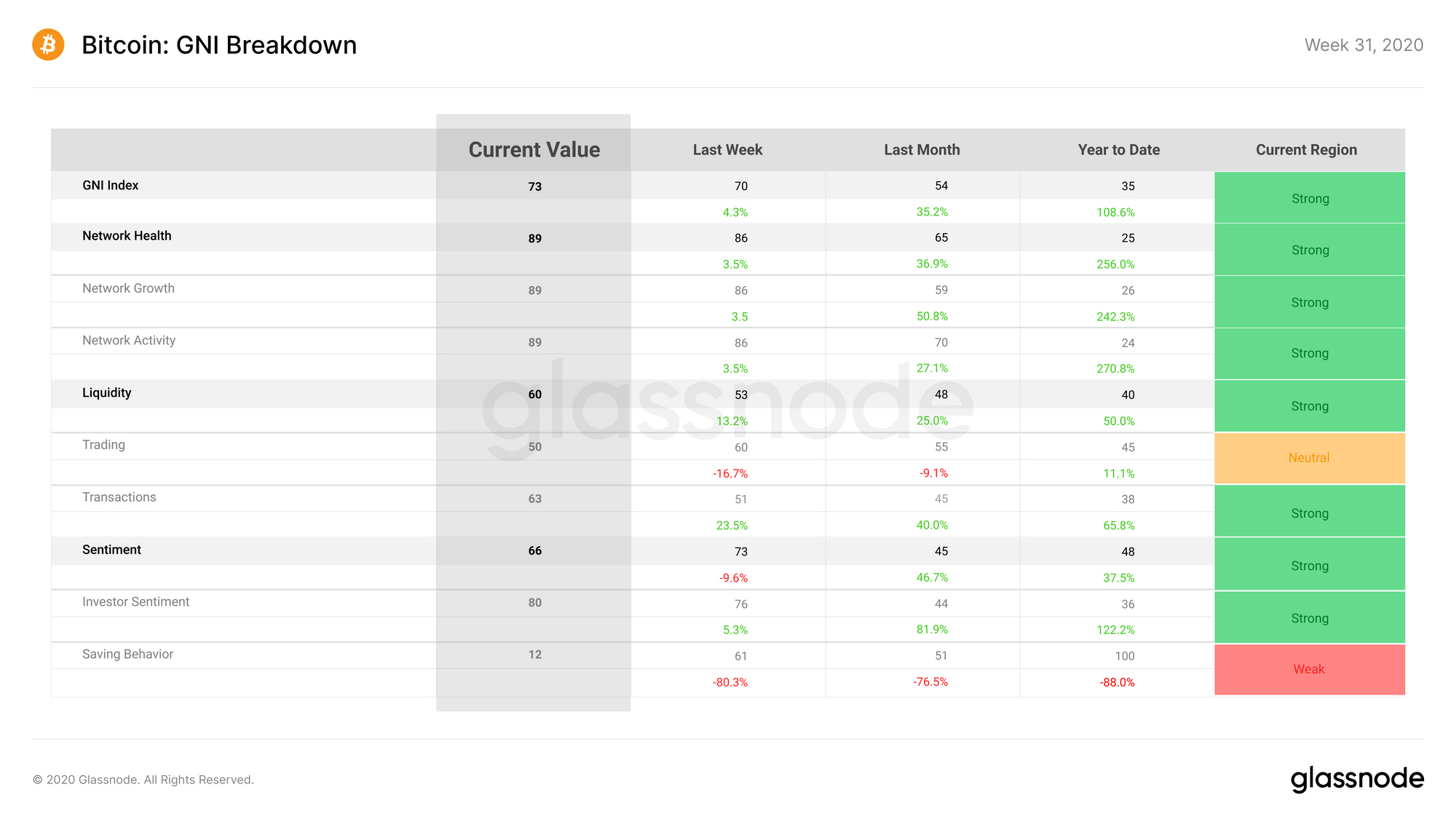This screenshot has height=819, width=1456.
Task: Click the Year to Date column header
Action: 1119,149
